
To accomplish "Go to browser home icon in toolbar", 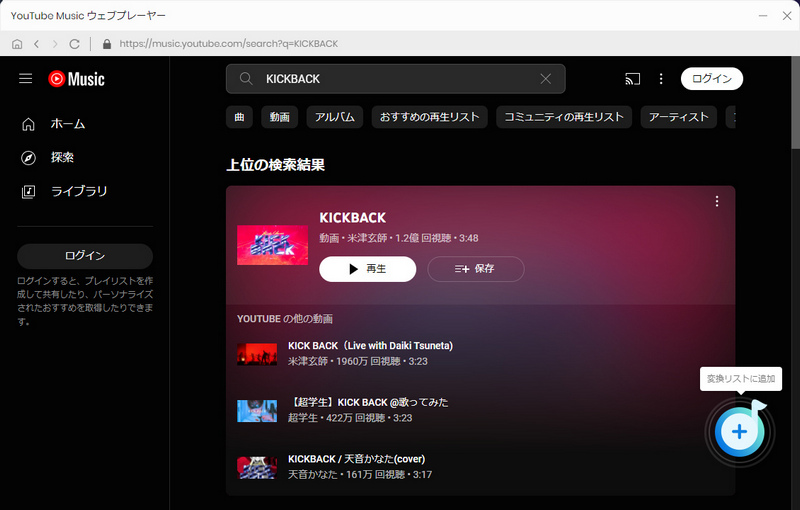I will [x=17, y=44].
